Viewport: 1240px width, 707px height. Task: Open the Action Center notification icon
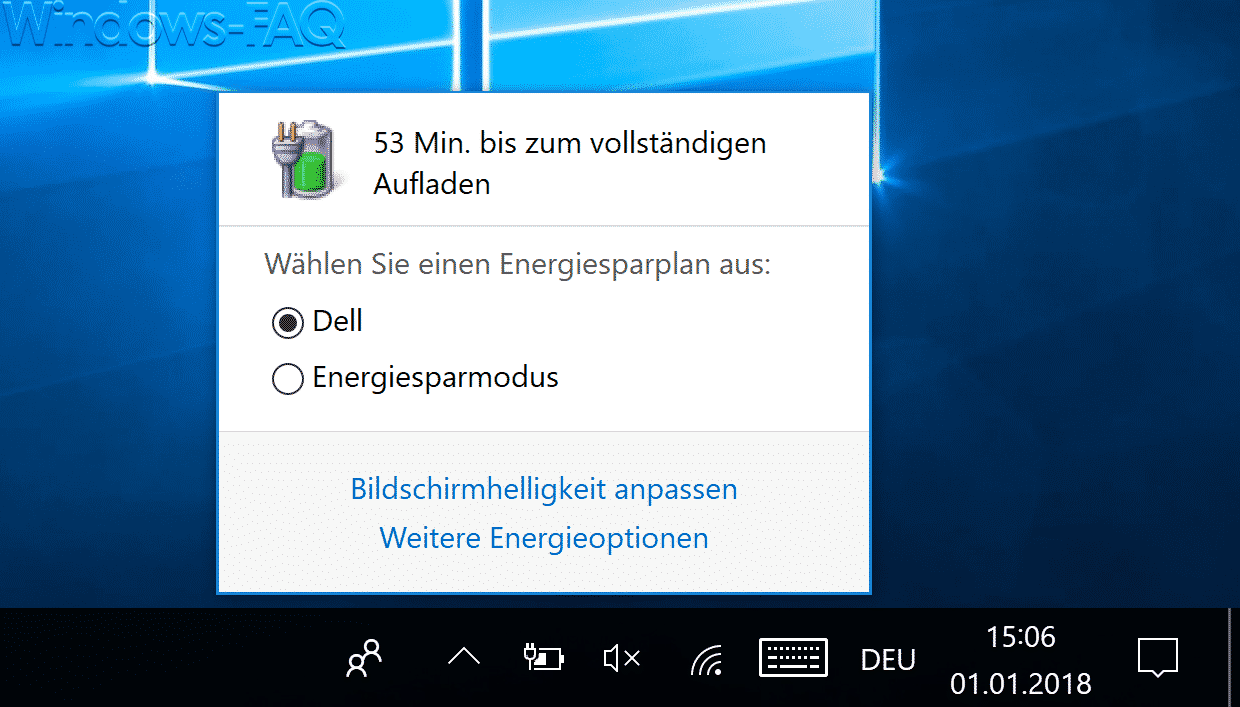(x=1158, y=658)
